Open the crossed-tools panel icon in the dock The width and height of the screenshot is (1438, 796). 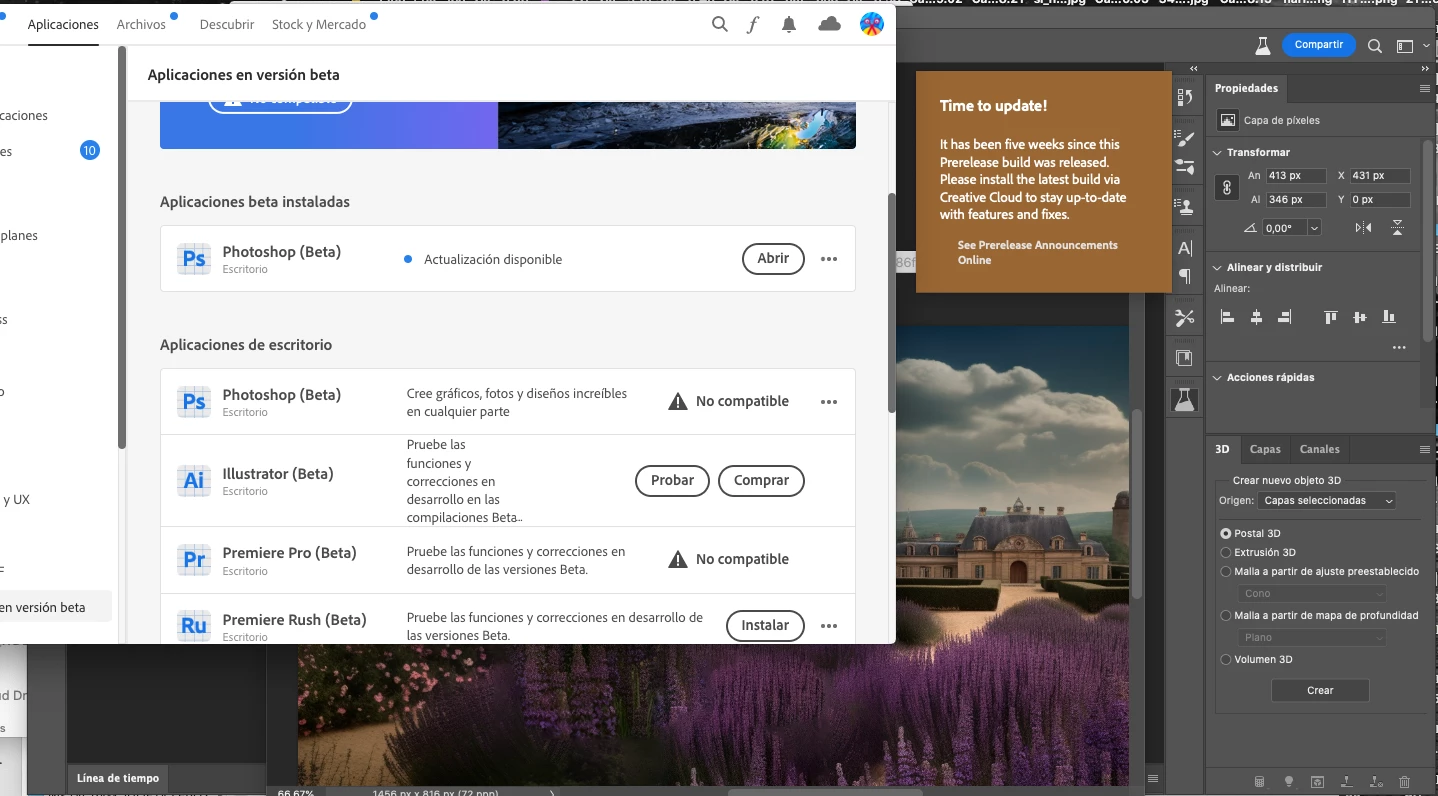(x=1185, y=318)
